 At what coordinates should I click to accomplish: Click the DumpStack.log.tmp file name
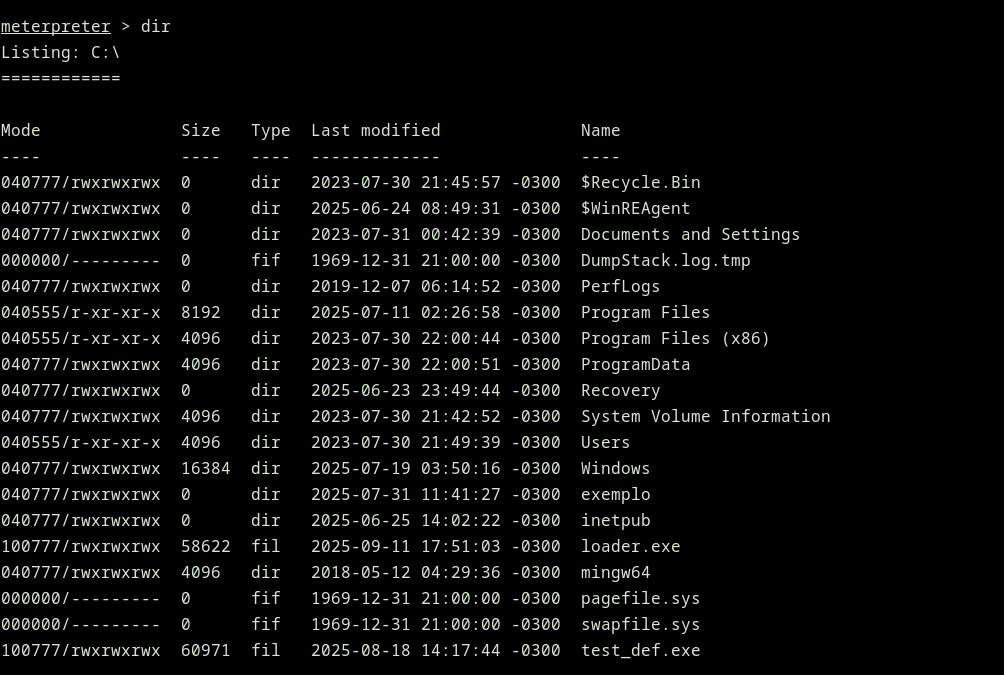665,260
